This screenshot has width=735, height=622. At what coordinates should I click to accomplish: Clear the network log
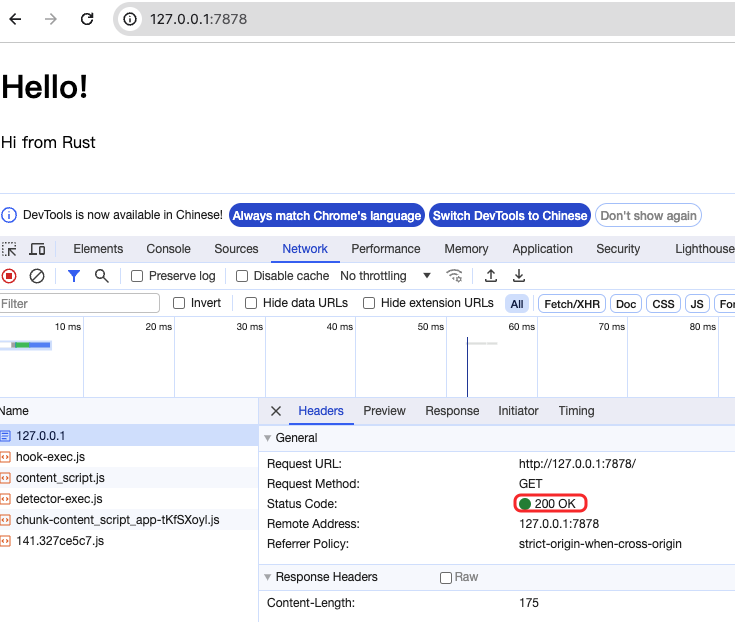37,276
